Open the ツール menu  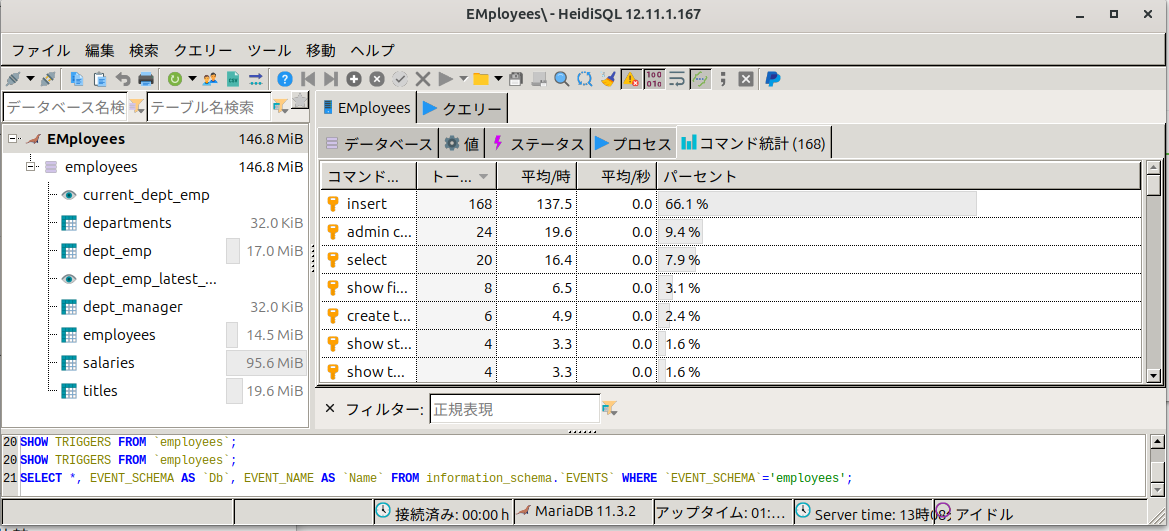point(269,51)
